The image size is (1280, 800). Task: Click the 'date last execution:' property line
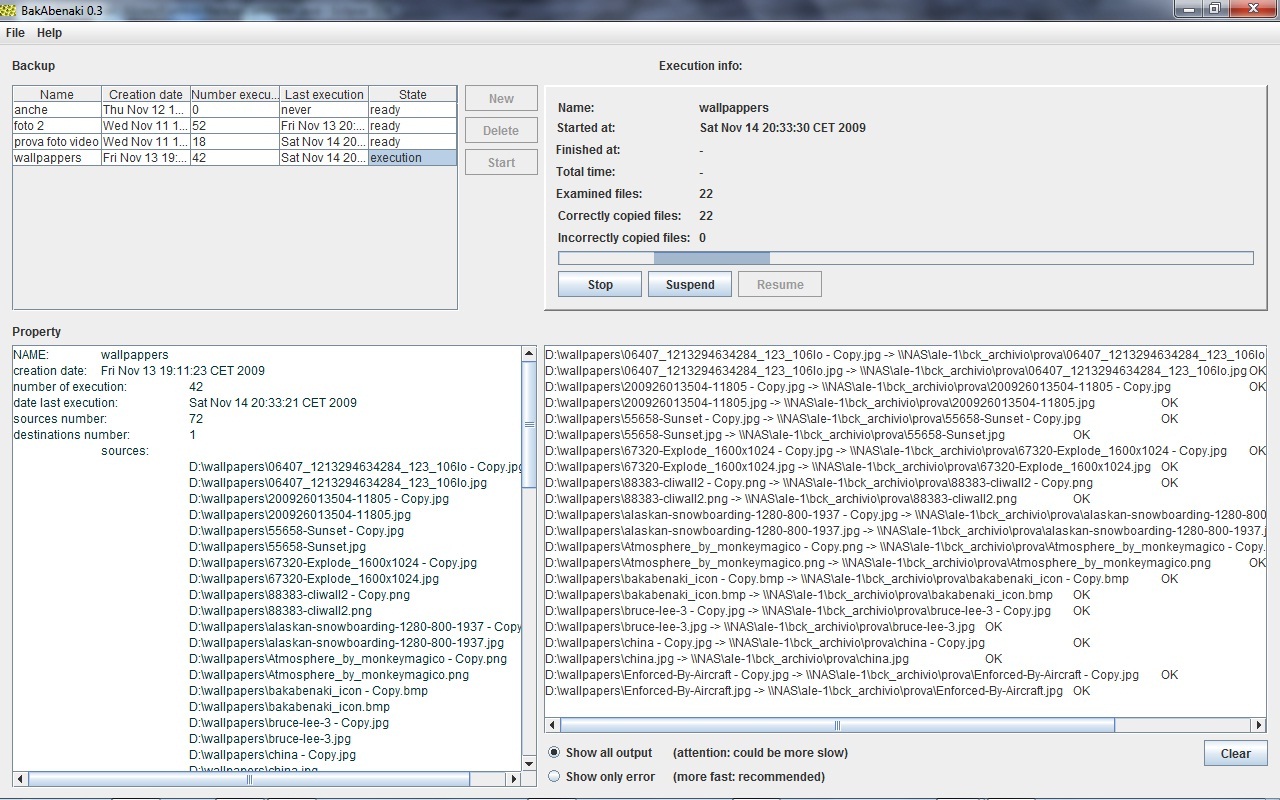pos(185,403)
